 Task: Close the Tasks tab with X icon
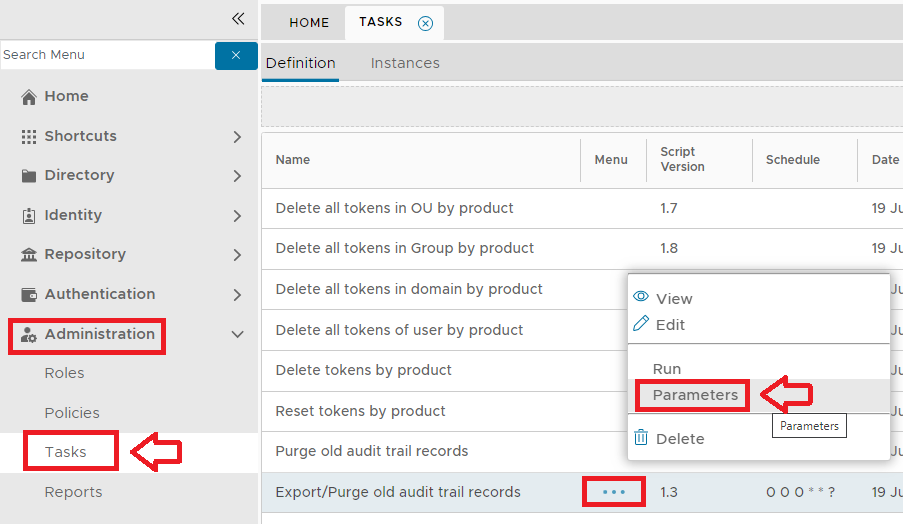coord(425,23)
